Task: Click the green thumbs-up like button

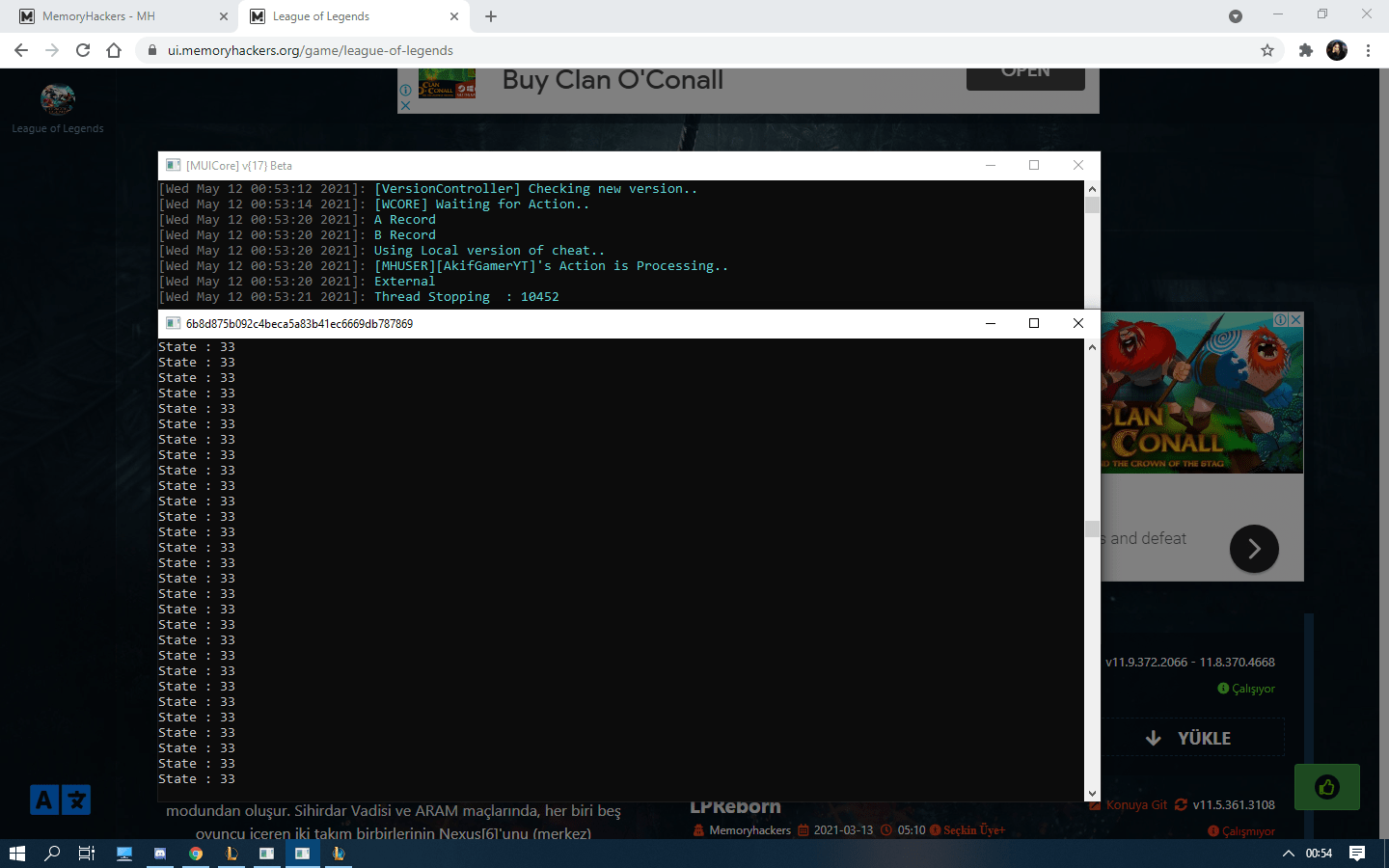Action: point(1327,787)
